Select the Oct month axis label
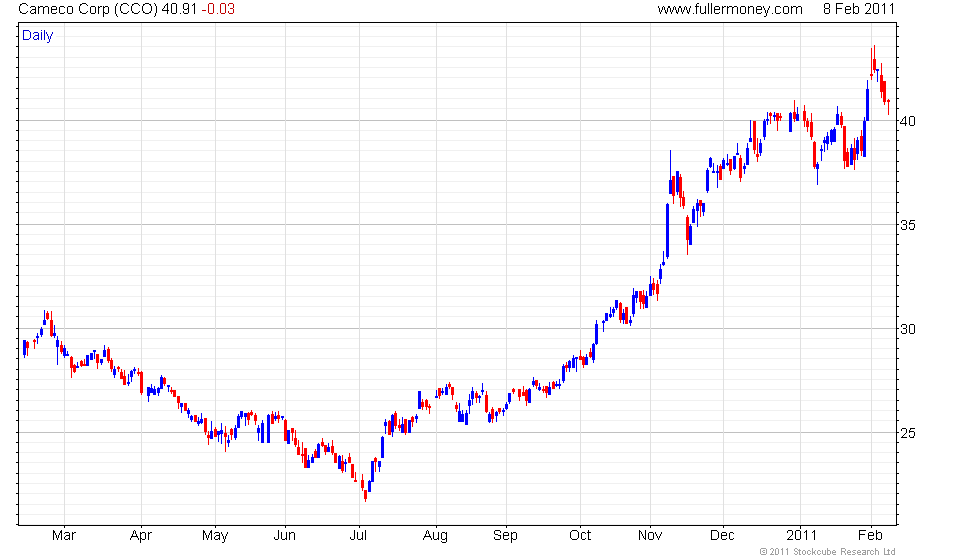980x560 pixels. (x=580, y=535)
